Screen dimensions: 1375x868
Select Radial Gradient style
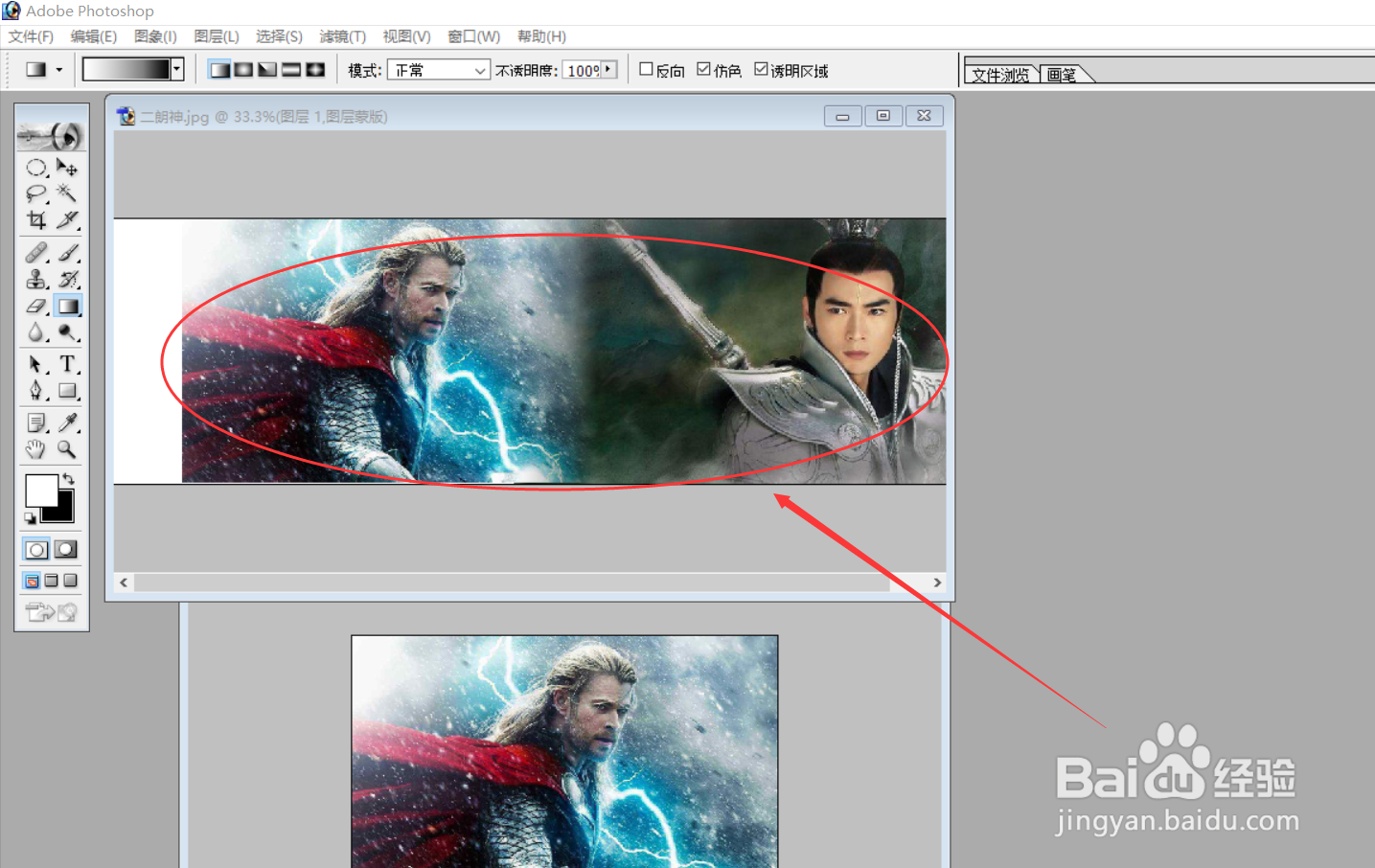244,70
